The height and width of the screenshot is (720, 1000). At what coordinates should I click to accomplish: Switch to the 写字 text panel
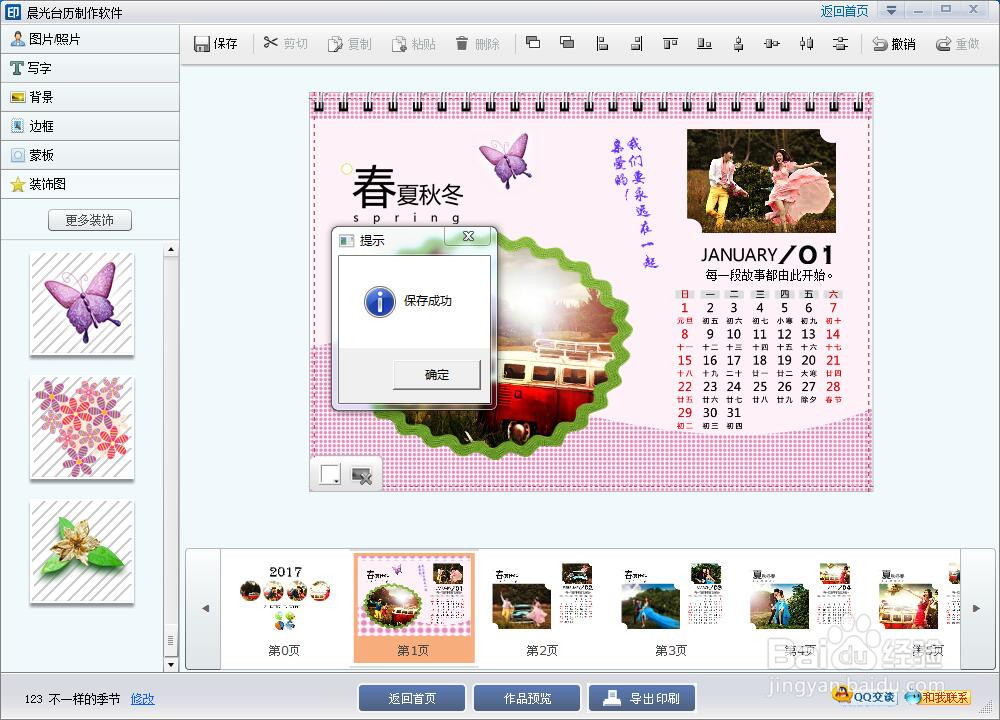40,68
